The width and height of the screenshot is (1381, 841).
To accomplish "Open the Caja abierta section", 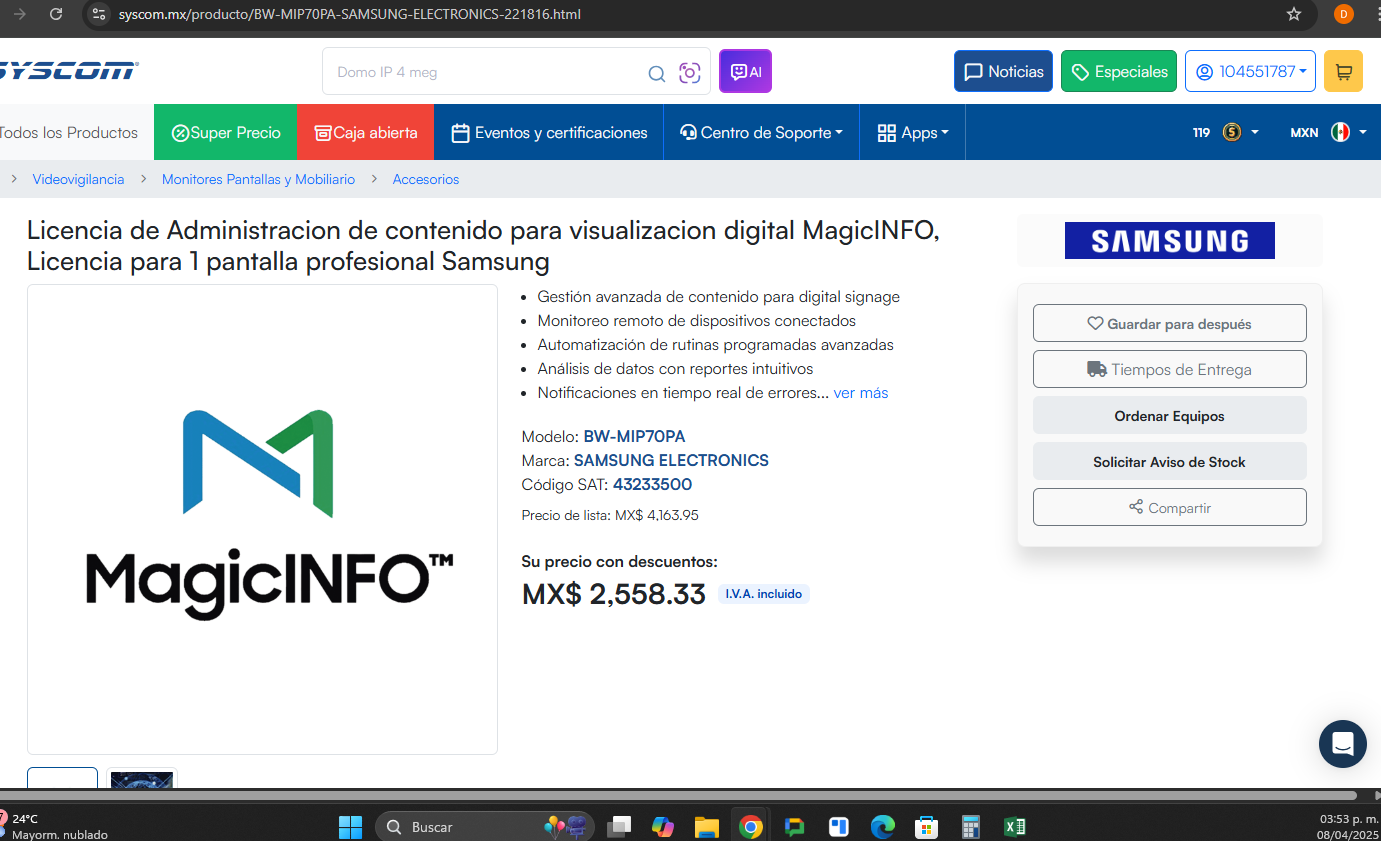I will 366,132.
